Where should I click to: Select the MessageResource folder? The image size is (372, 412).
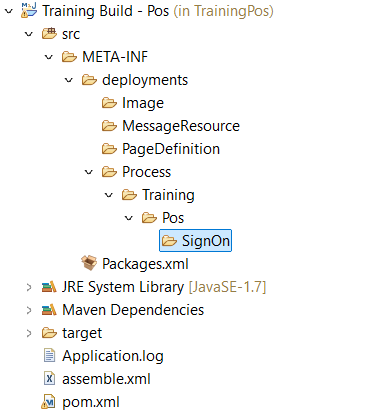point(171,126)
